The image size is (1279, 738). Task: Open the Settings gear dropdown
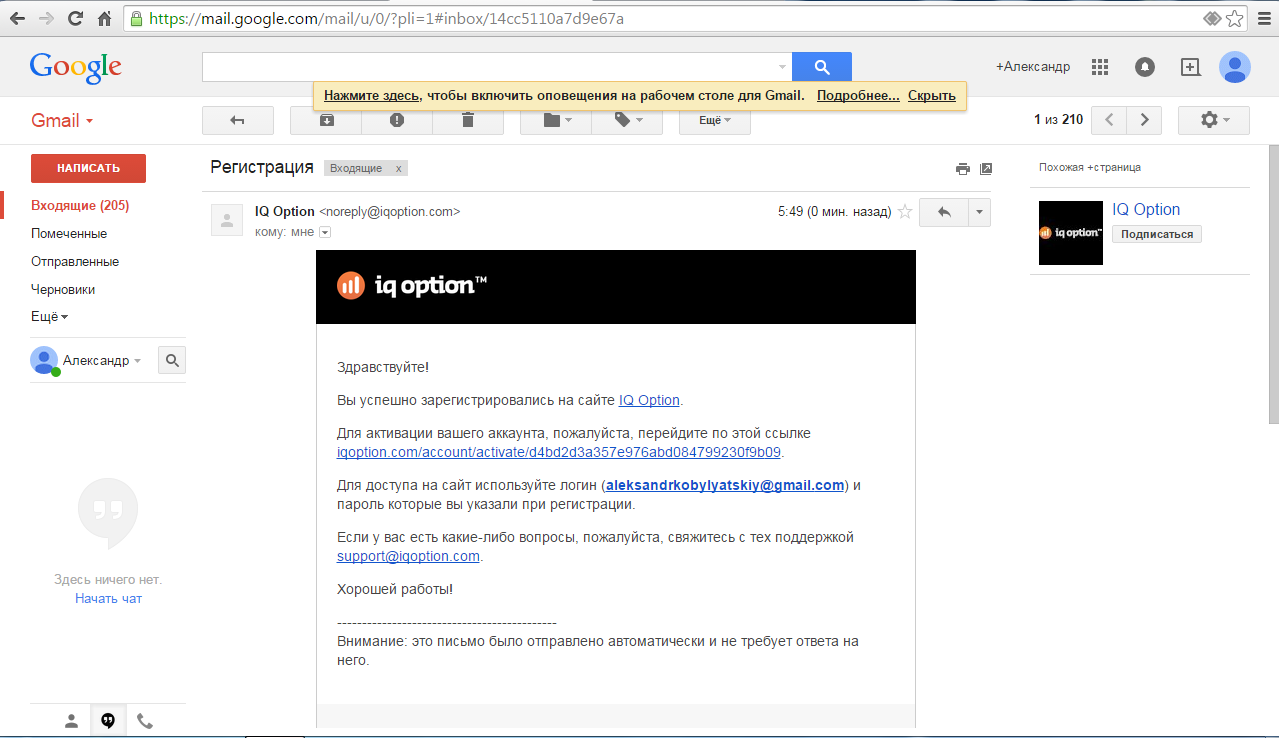(1214, 120)
